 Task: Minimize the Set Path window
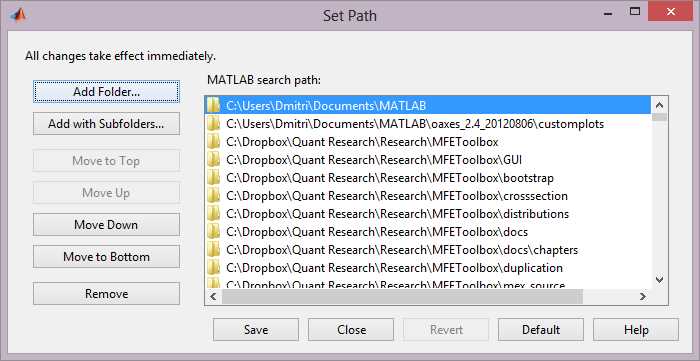[608, 12]
